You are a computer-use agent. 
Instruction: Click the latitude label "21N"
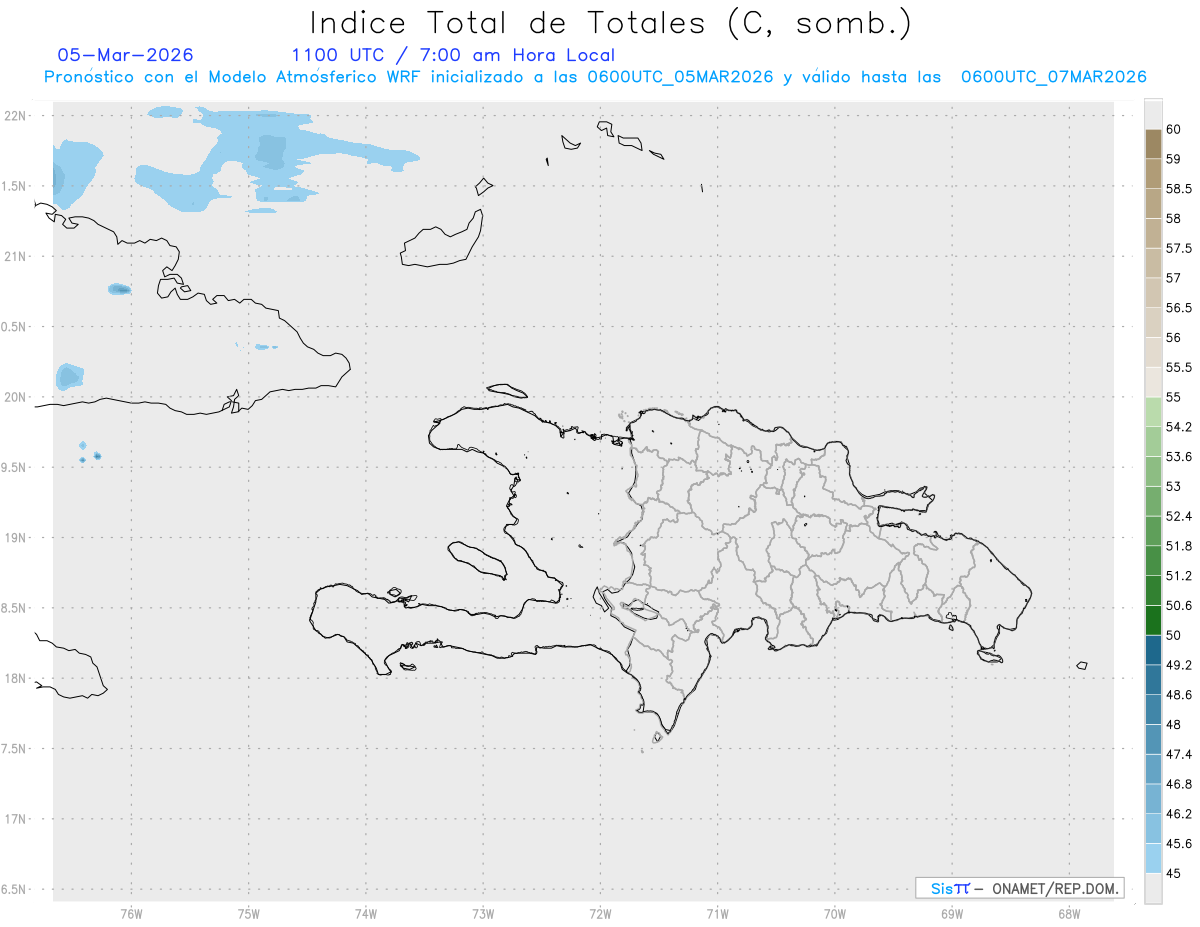[x=17, y=256]
